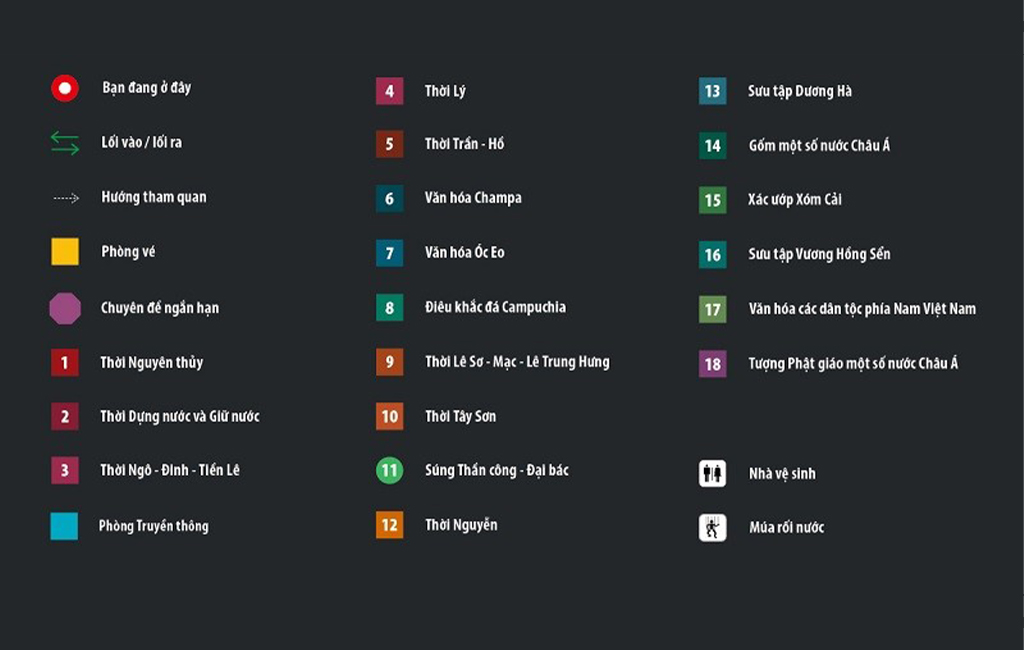Select number 8 badge, Điêu khắc đá Campuchia
The height and width of the screenshot is (650, 1024).
click(389, 307)
